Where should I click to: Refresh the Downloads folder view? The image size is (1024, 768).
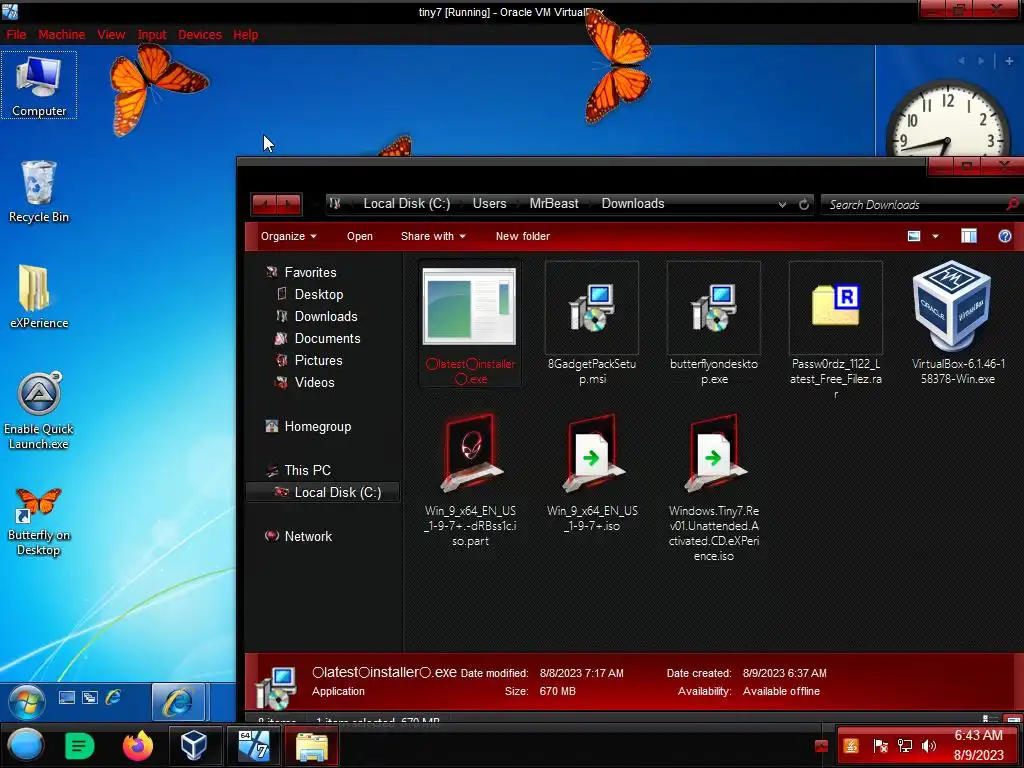point(804,204)
